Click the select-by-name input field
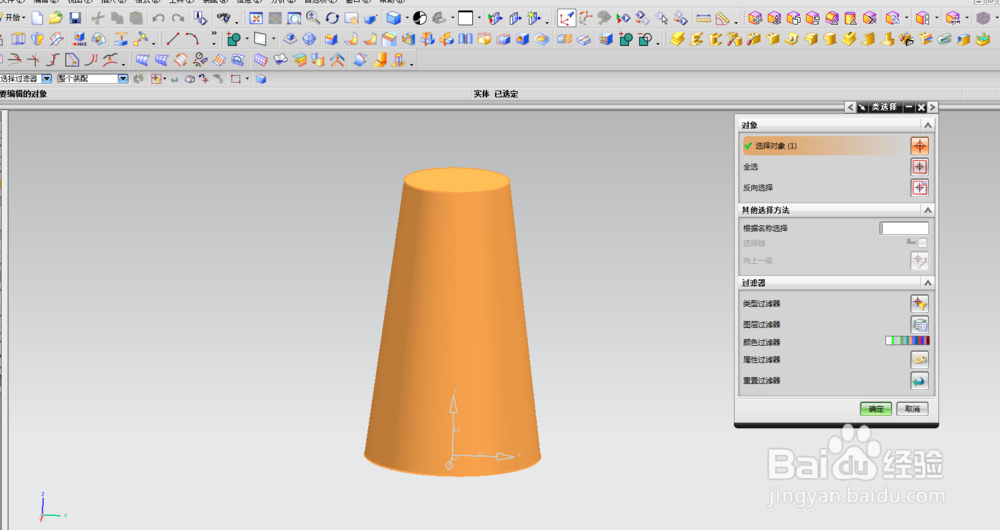This screenshot has width=1000, height=530. [904, 228]
